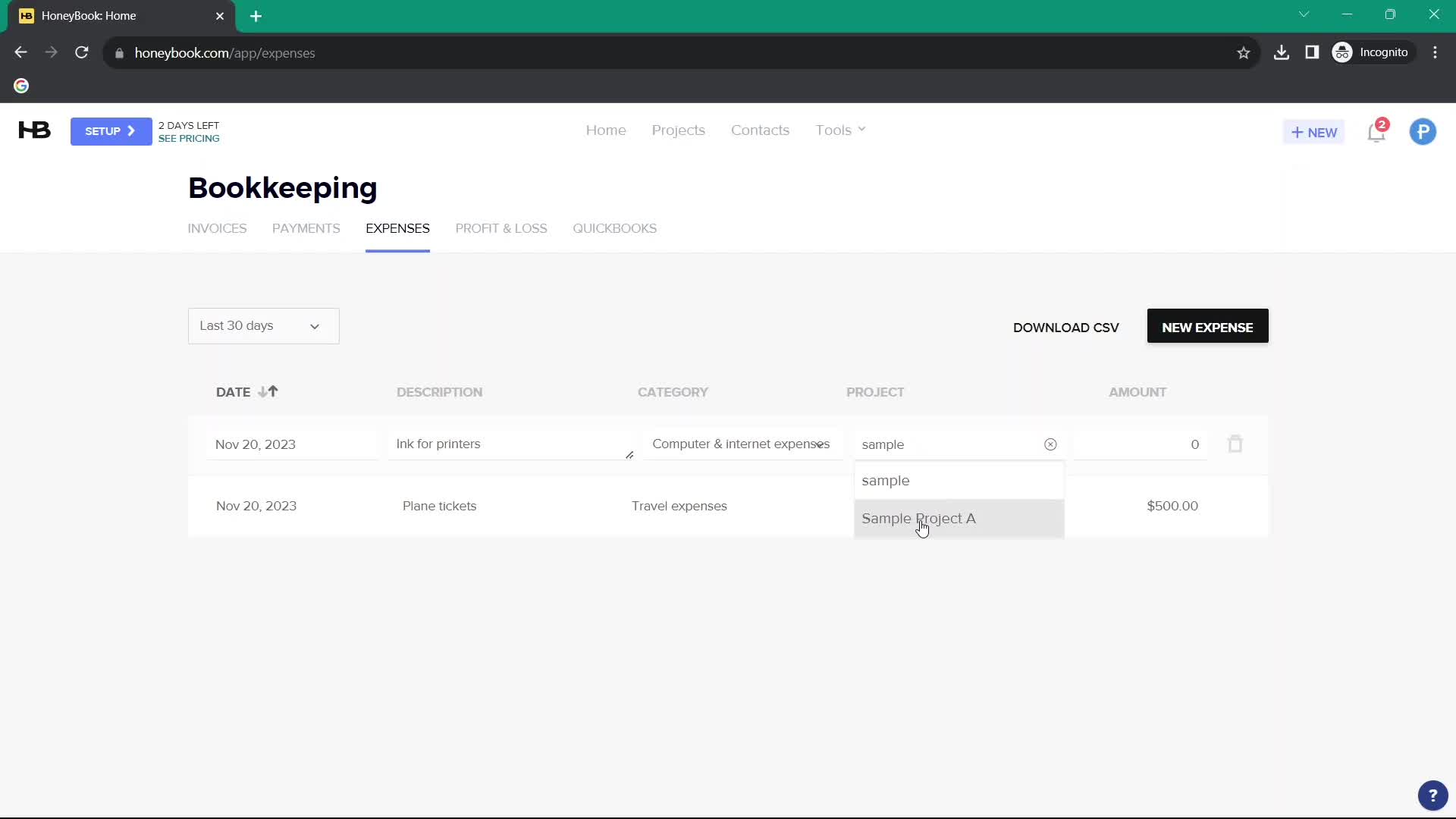Open the help question mark bubble

pyautogui.click(x=1432, y=795)
